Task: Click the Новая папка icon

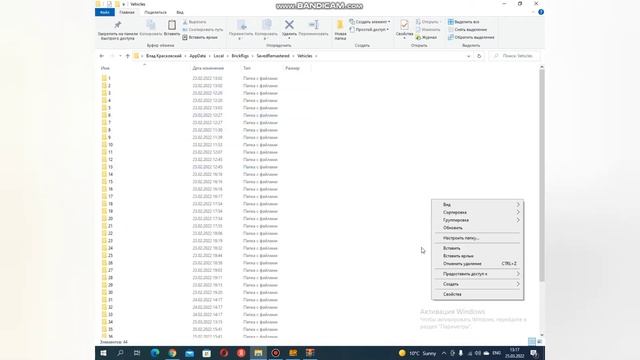Action: pyautogui.click(x=340, y=25)
